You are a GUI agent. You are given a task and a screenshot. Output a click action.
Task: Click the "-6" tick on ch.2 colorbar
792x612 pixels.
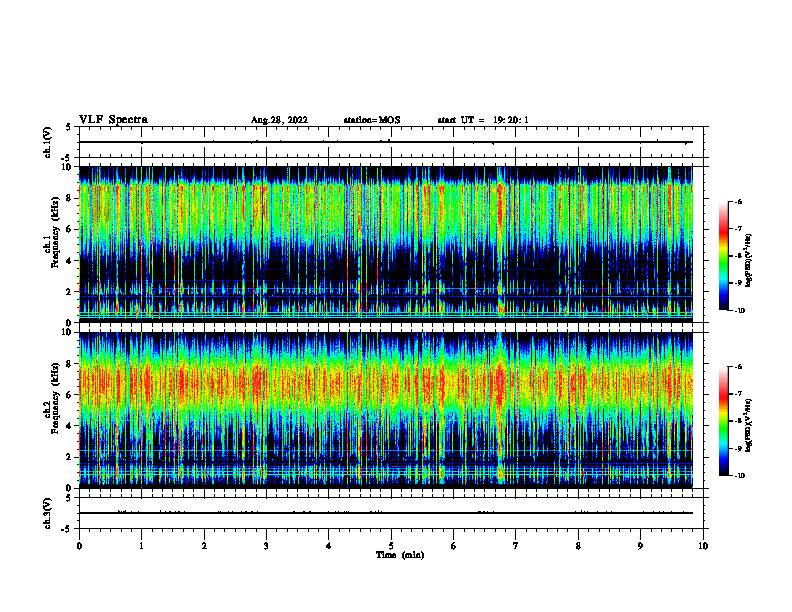pyautogui.click(x=738, y=367)
